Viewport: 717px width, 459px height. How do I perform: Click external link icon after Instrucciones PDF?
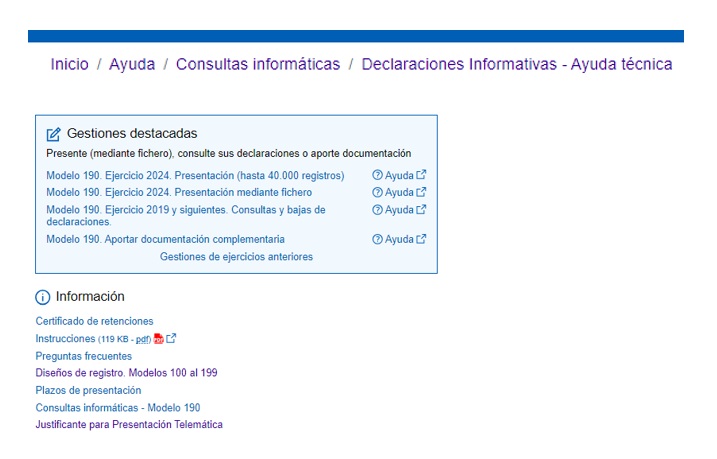pos(171,338)
